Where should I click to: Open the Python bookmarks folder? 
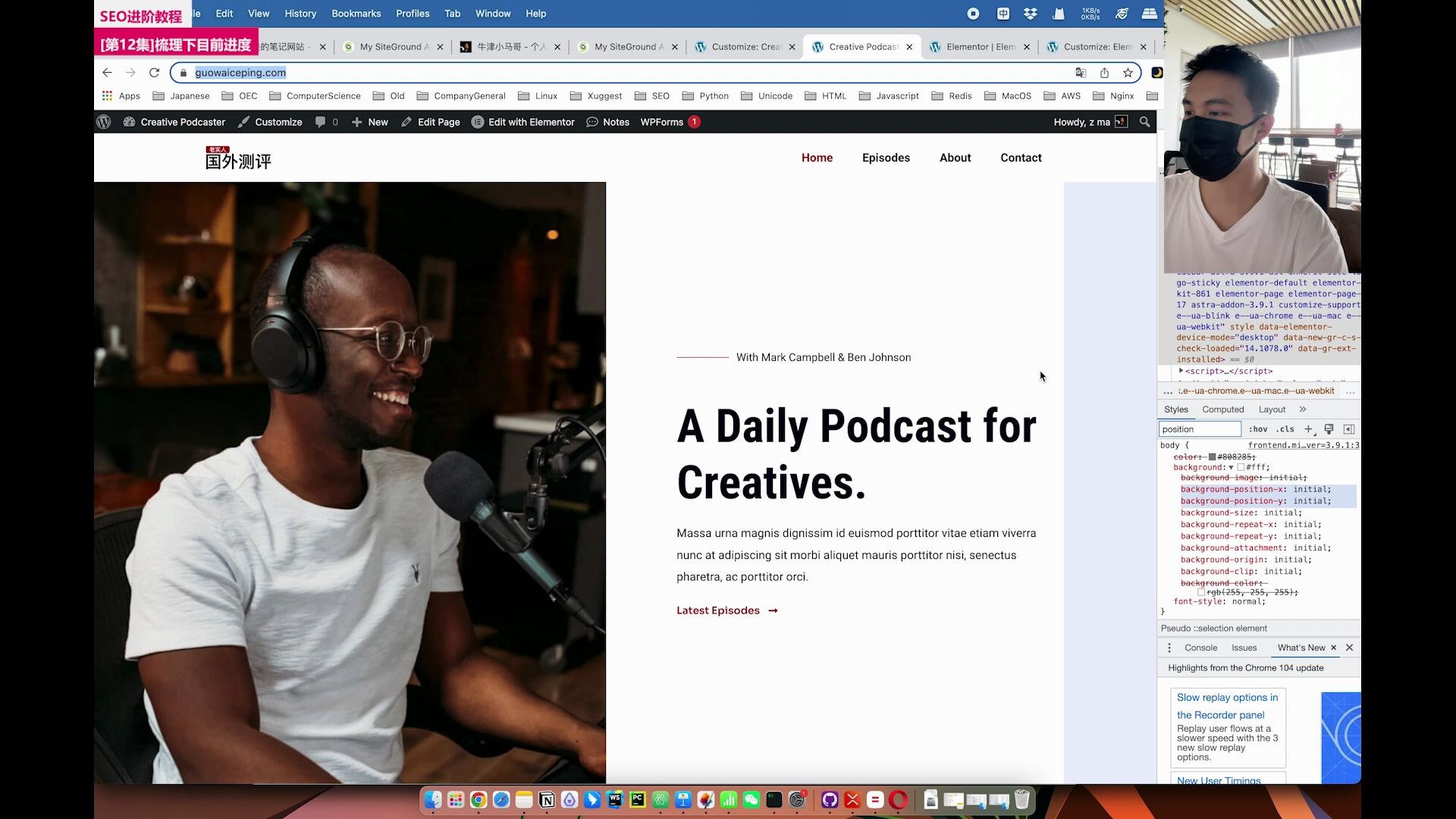click(705, 96)
